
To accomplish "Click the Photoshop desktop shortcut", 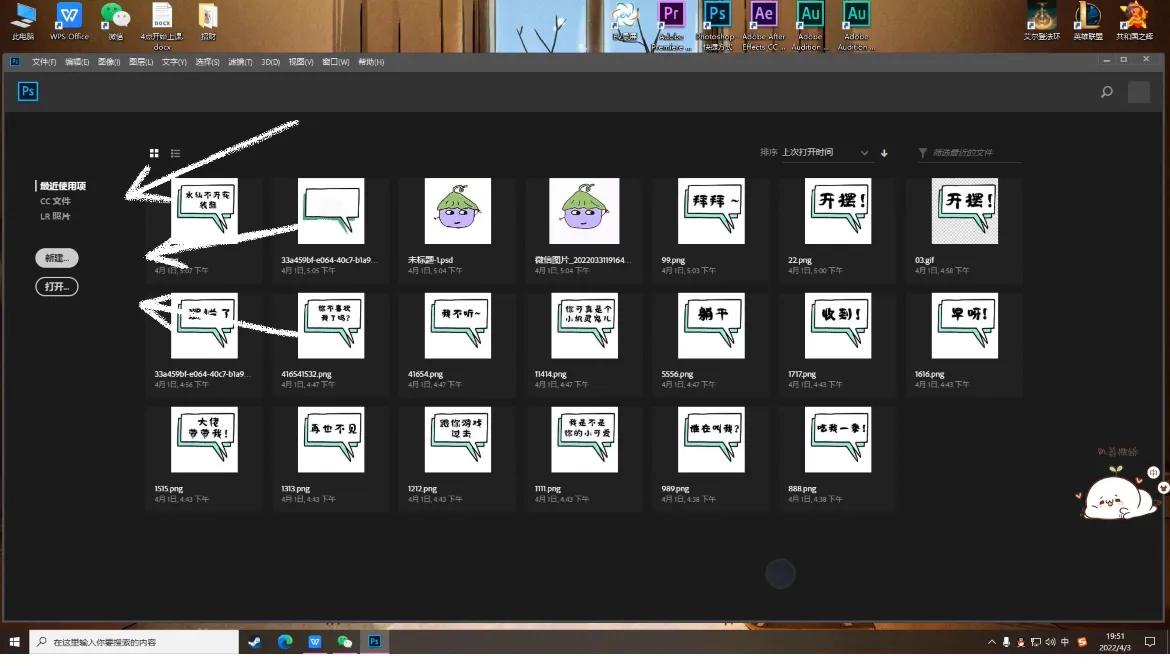I will pyautogui.click(x=716, y=26).
